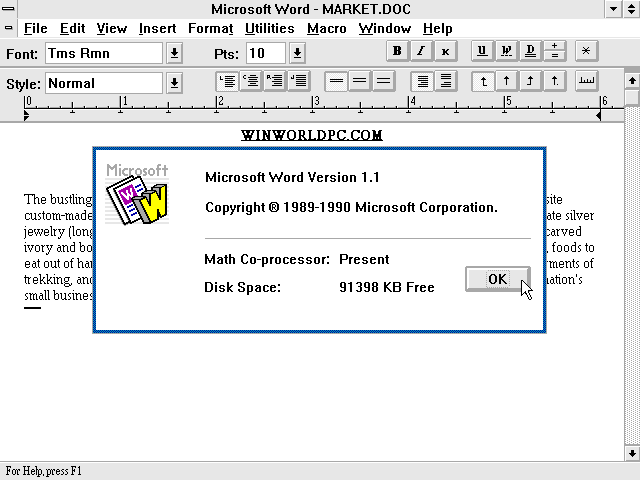The height and width of the screenshot is (480, 640).
Task: Toggle Word Underline (W) button
Action: click(x=507, y=51)
